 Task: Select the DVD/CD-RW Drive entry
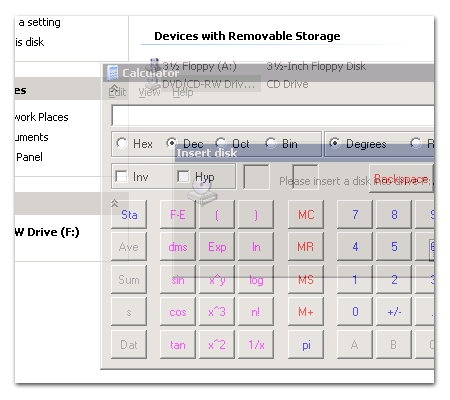209,84
